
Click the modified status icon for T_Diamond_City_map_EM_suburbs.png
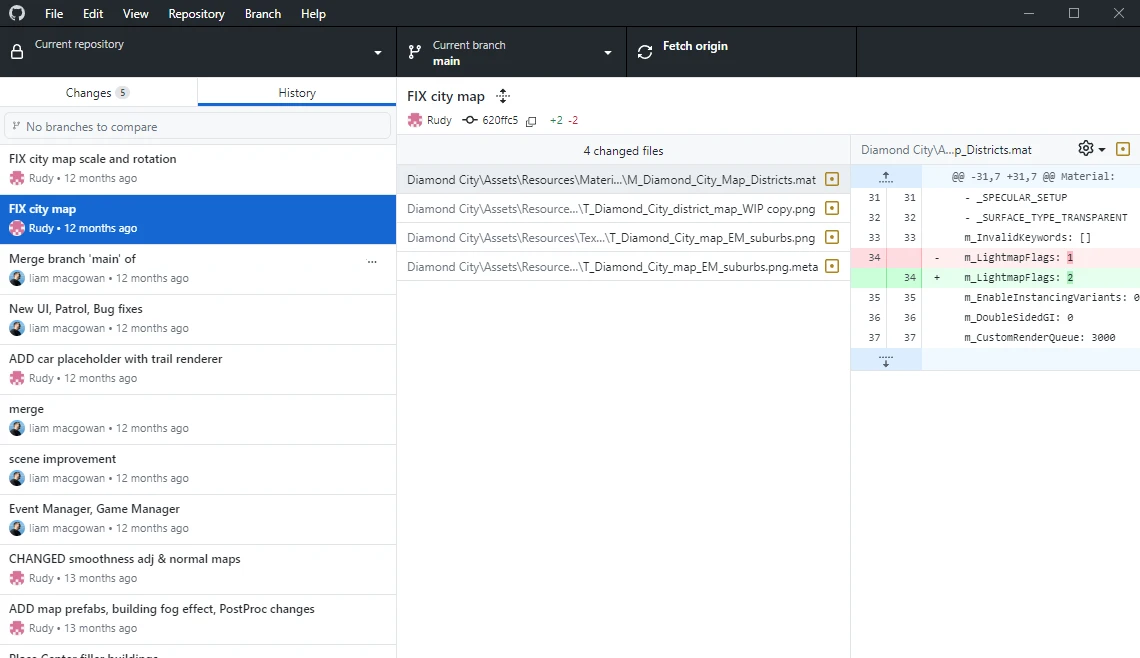point(831,239)
